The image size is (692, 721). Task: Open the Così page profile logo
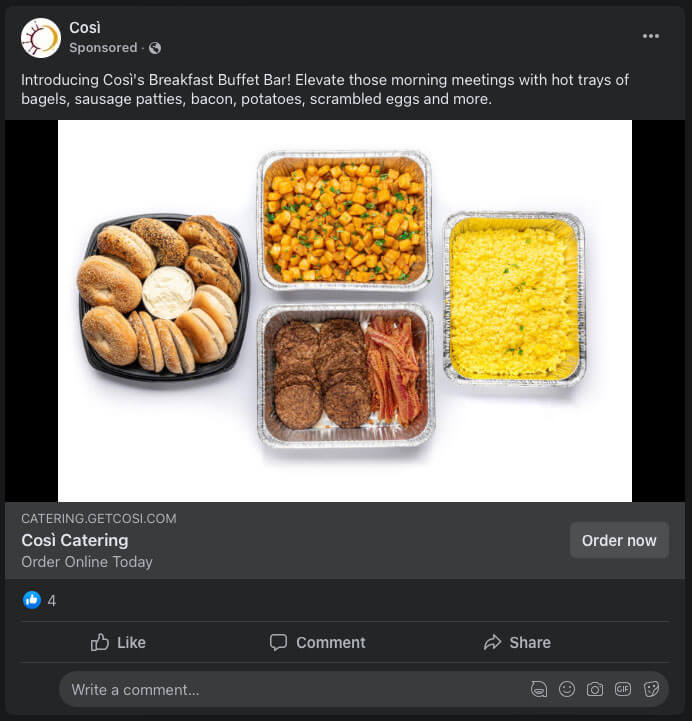[41, 38]
